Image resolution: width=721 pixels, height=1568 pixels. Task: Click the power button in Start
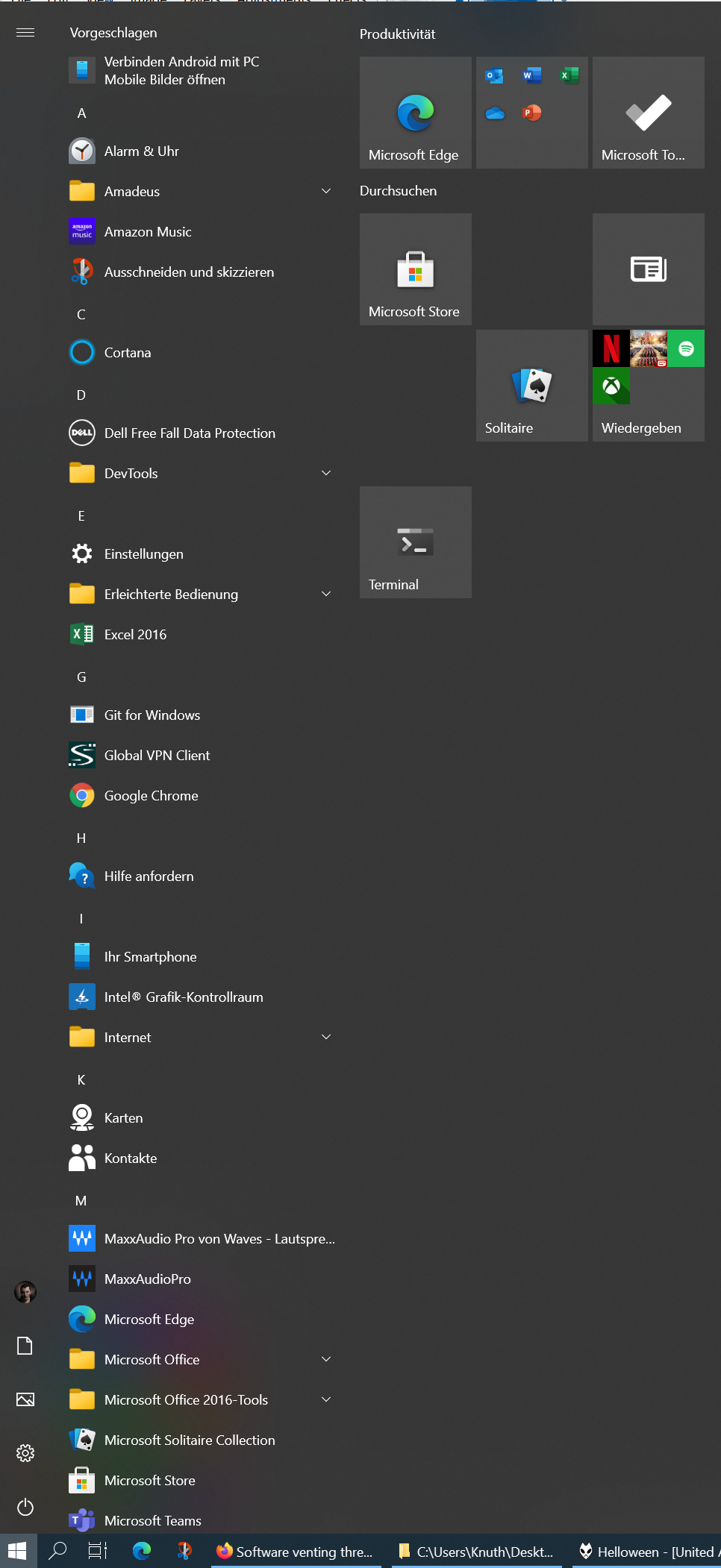coord(25,1507)
